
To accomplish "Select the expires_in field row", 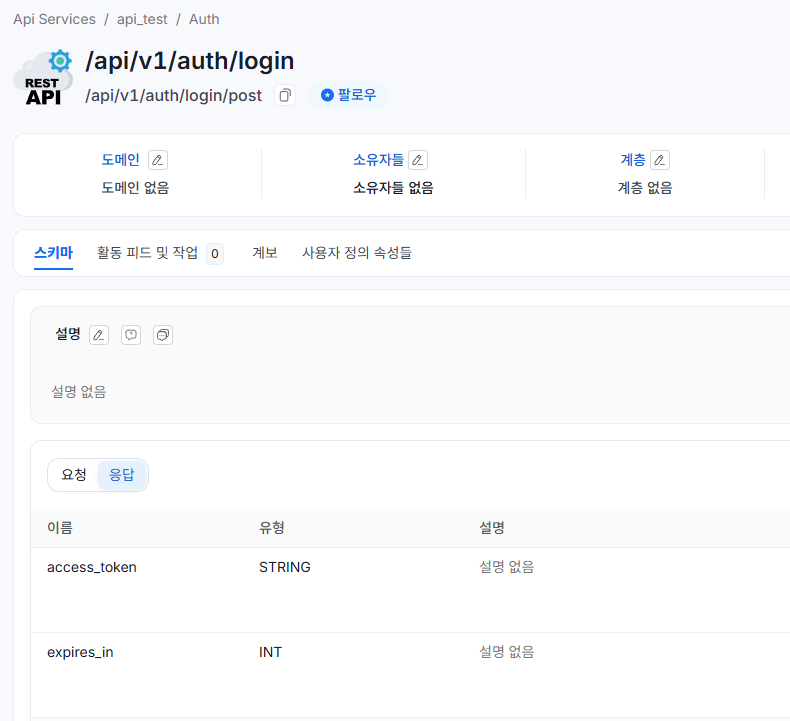I will pyautogui.click(x=80, y=652).
